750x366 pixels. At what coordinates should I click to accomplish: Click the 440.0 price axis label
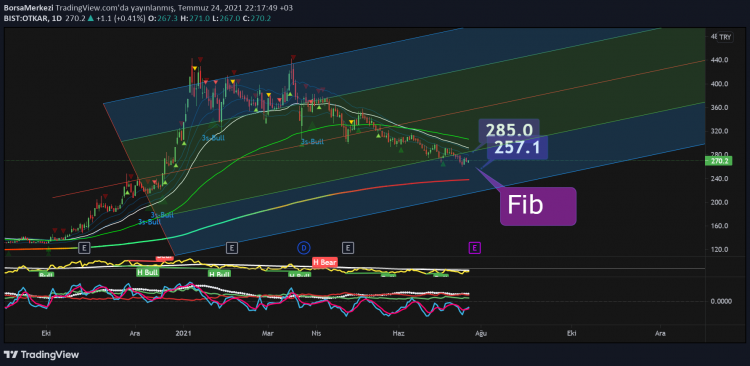coord(719,60)
